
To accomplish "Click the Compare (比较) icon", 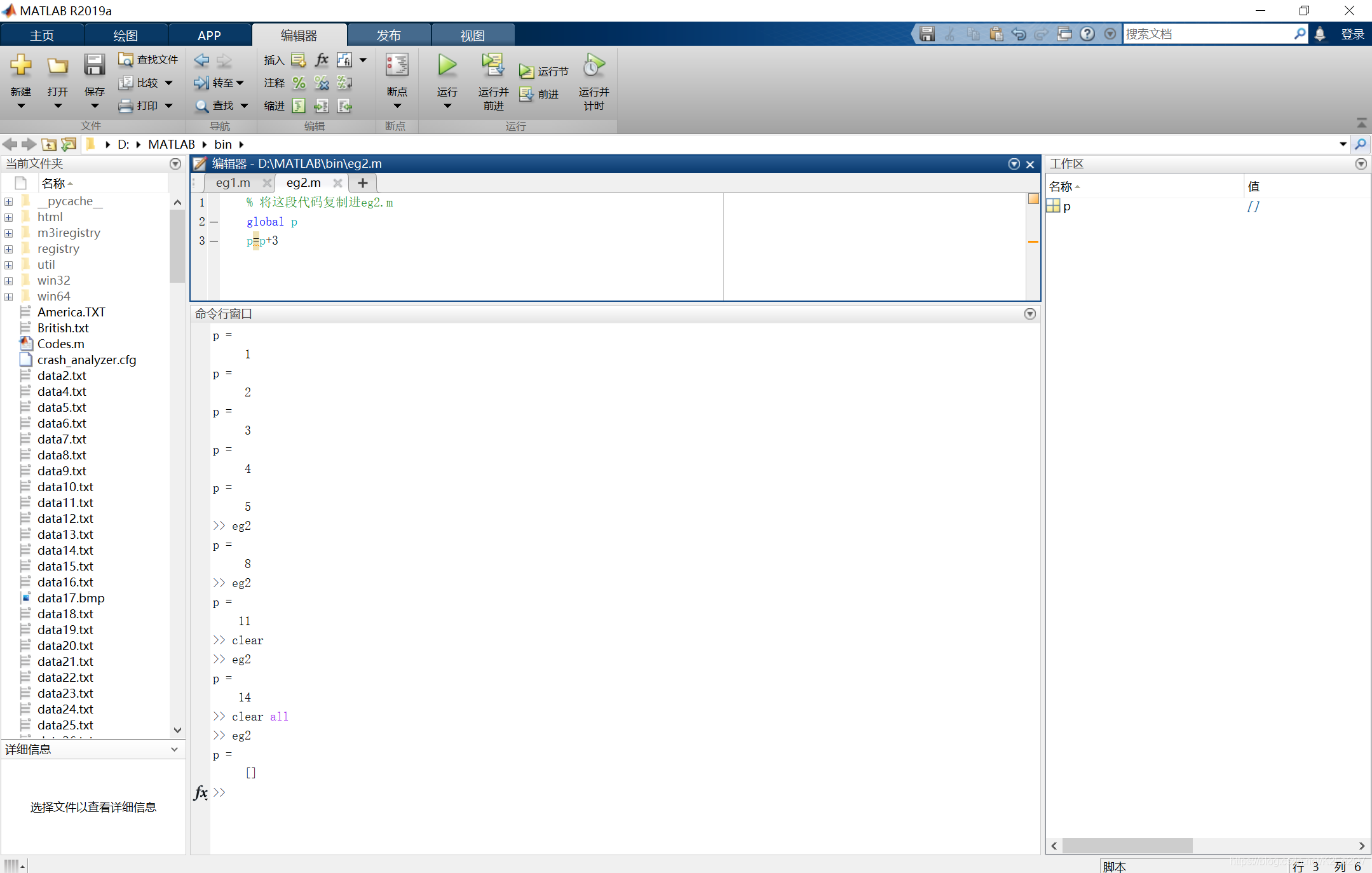I will tap(125, 83).
